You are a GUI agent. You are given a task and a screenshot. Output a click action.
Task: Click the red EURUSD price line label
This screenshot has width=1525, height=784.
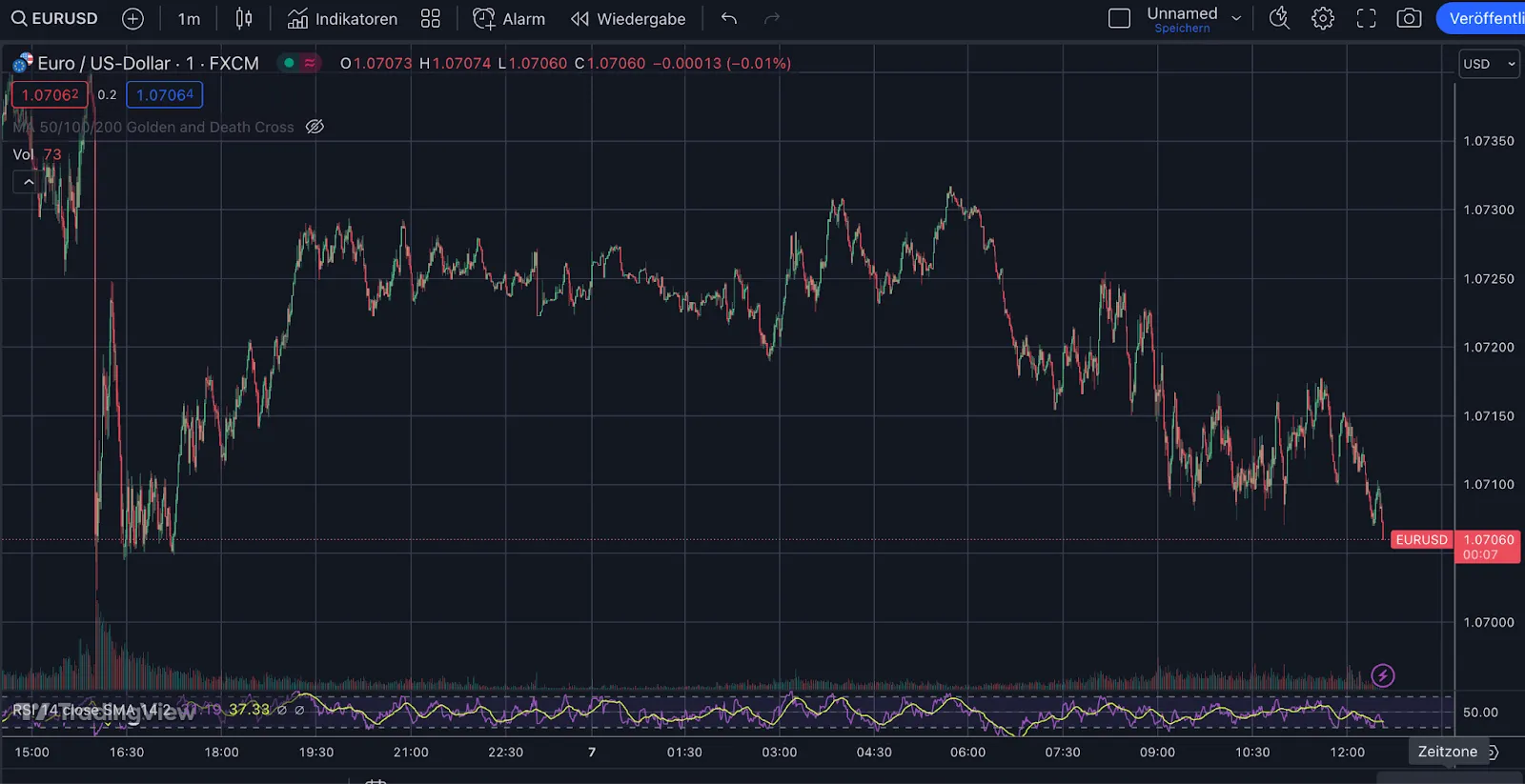click(1421, 540)
